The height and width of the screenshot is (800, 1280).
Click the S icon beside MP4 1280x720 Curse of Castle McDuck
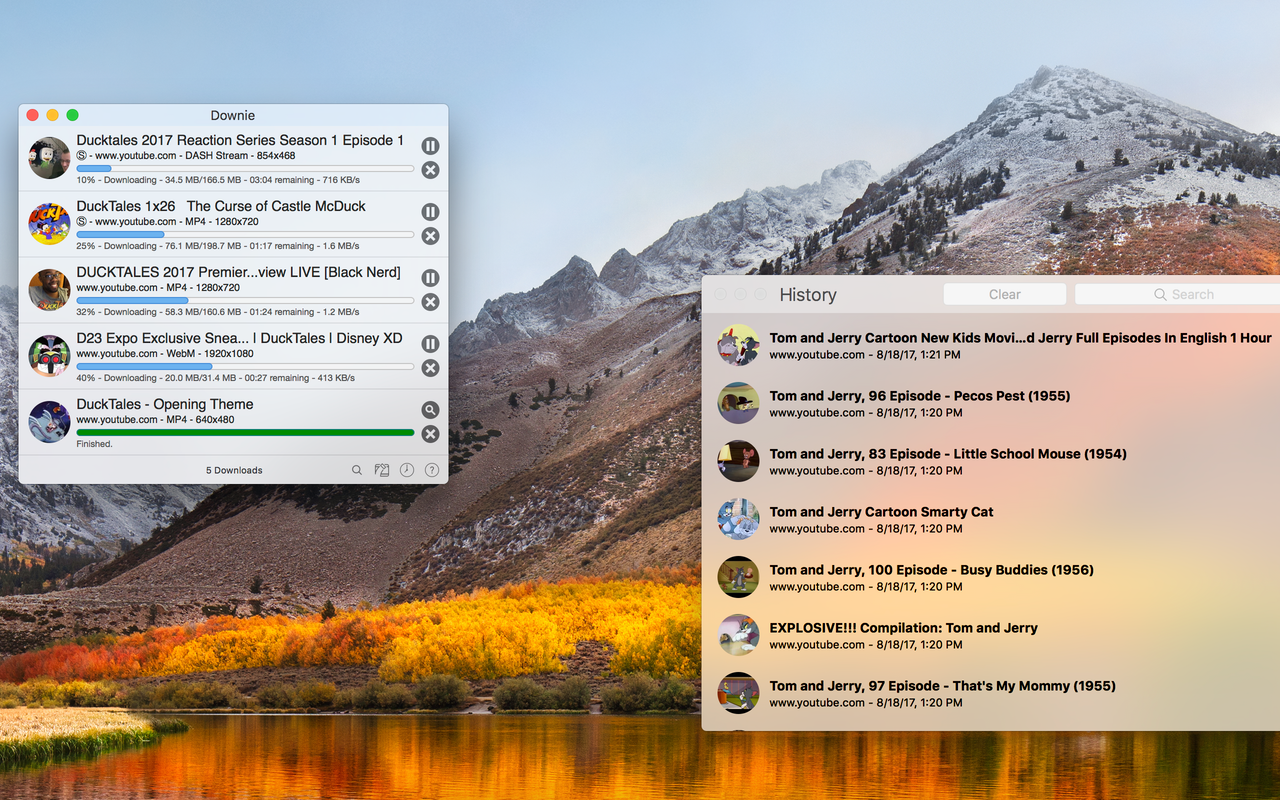click(82, 222)
